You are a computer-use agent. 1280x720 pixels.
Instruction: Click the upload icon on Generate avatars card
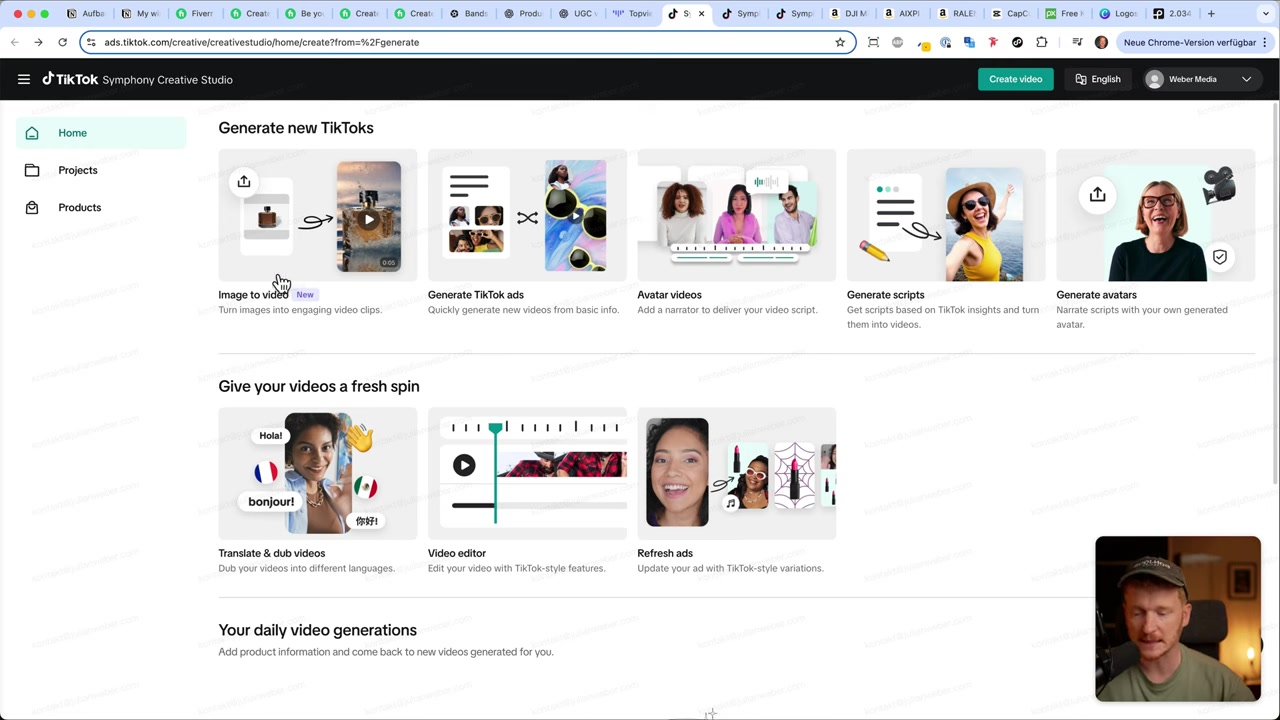point(1097,194)
